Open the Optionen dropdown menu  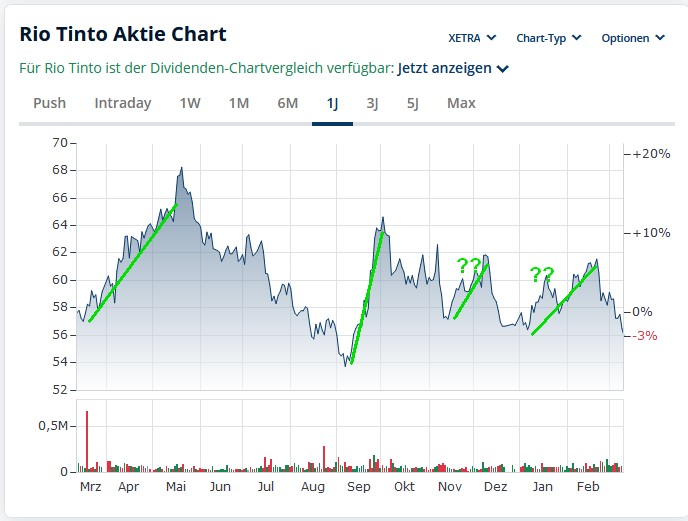tap(632, 38)
